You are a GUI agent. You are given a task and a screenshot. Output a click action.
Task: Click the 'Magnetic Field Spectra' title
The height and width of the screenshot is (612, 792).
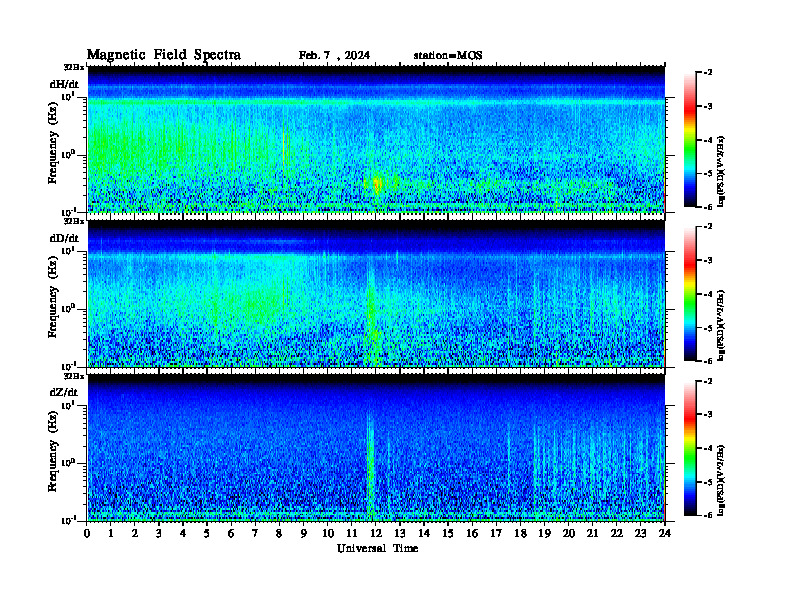pyautogui.click(x=164, y=55)
